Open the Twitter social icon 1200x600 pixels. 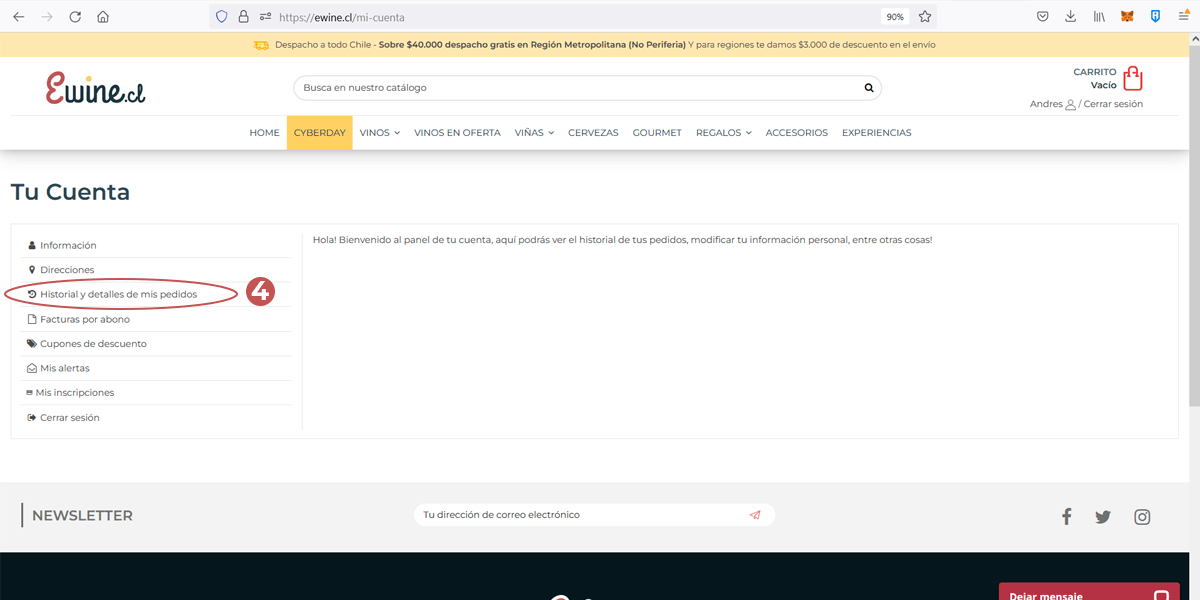1103,516
